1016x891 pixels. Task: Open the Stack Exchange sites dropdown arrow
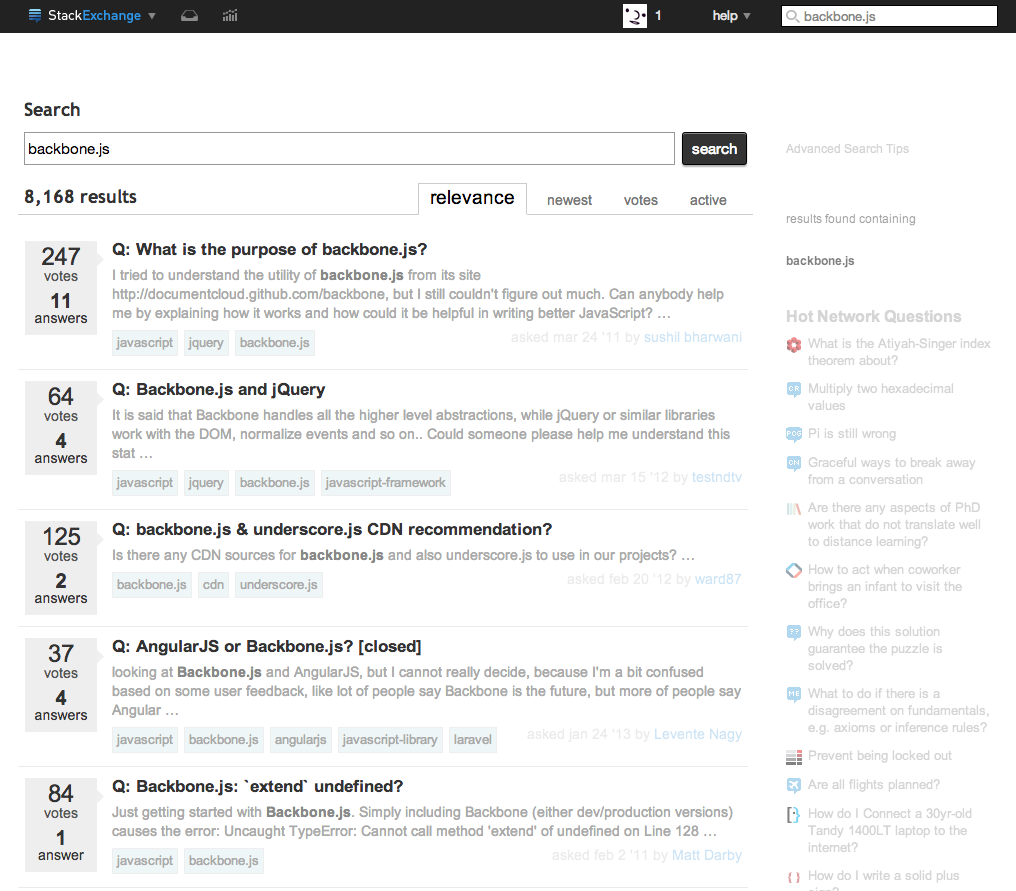pos(151,16)
